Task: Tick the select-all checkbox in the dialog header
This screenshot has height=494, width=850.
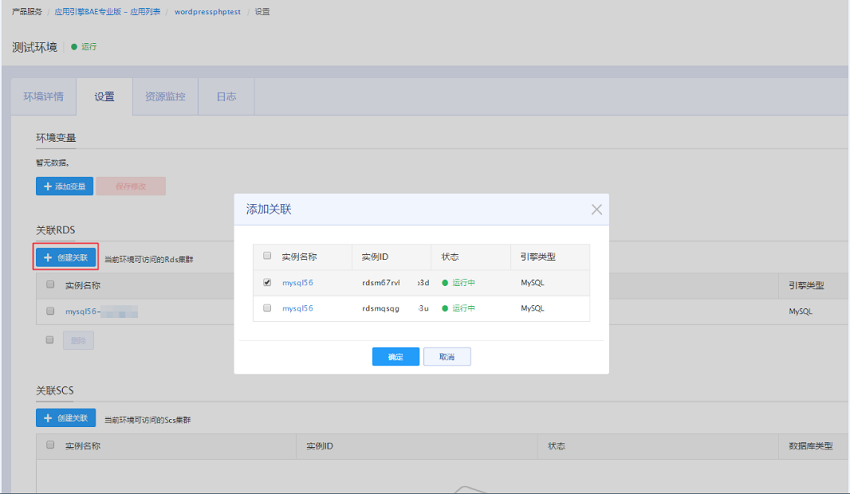Action: [x=267, y=255]
